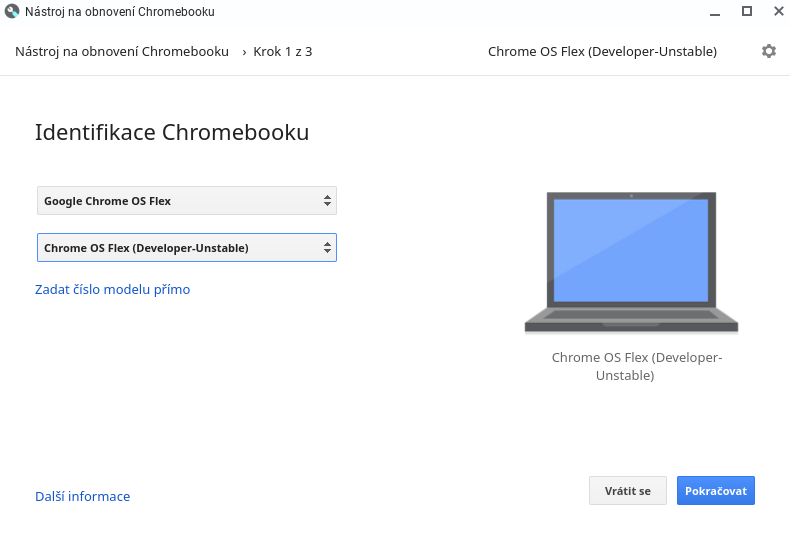Minimize the Nástroj na obnovení Chromebooku window

(x=714, y=12)
